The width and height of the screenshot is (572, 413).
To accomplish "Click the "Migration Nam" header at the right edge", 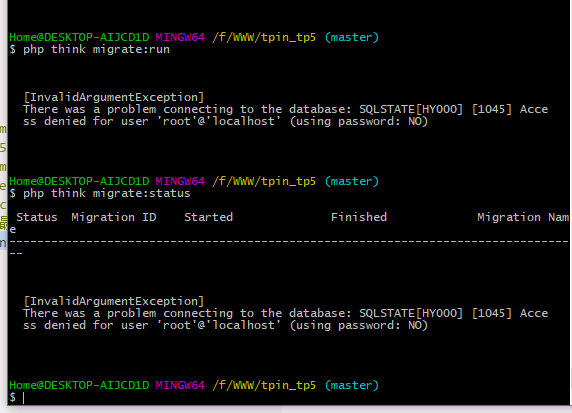I will tap(523, 217).
